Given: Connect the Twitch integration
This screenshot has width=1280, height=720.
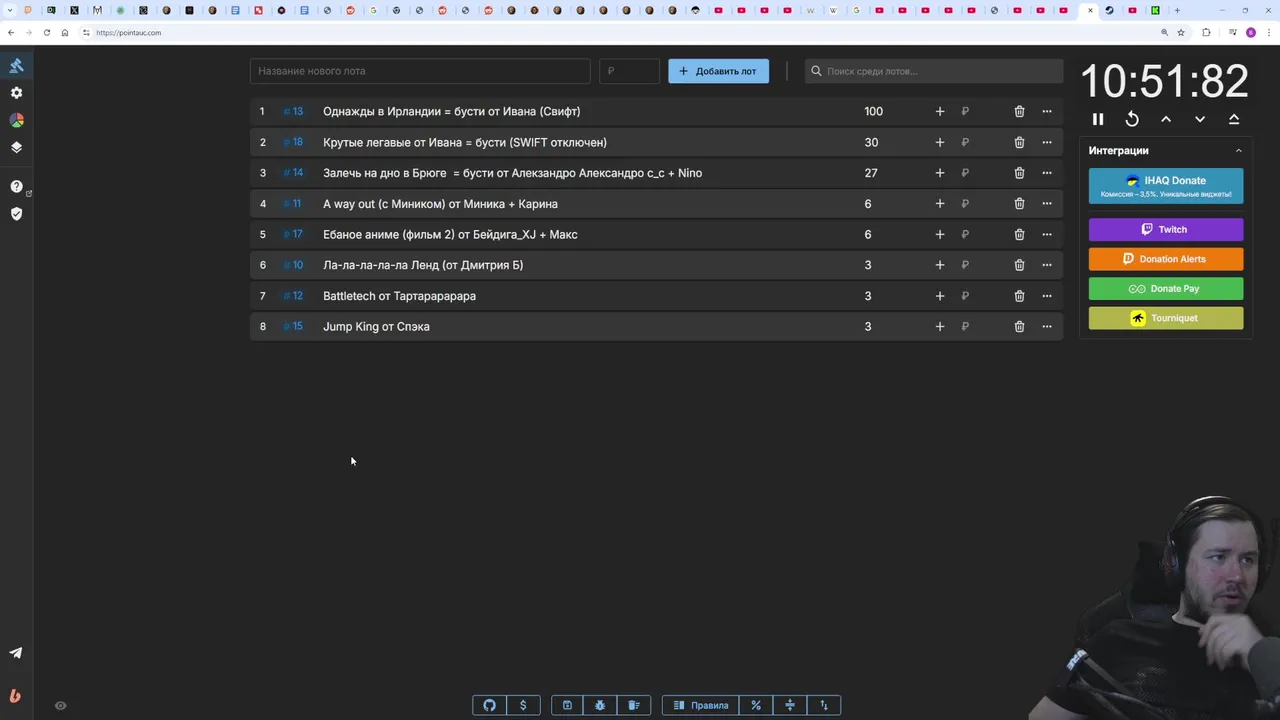Looking at the screenshot, I should pyautogui.click(x=1166, y=229).
